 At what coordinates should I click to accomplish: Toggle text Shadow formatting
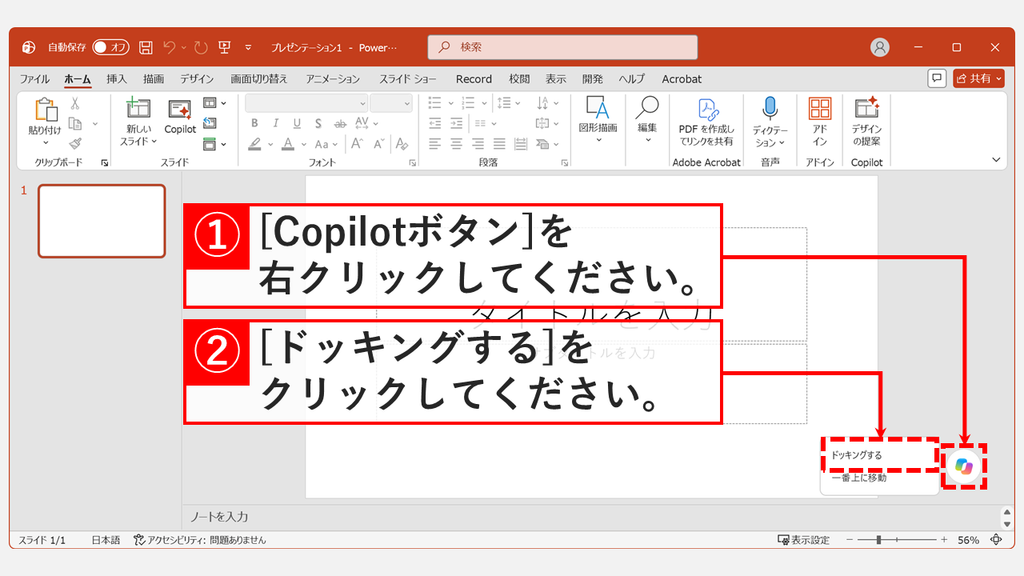tap(318, 123)
